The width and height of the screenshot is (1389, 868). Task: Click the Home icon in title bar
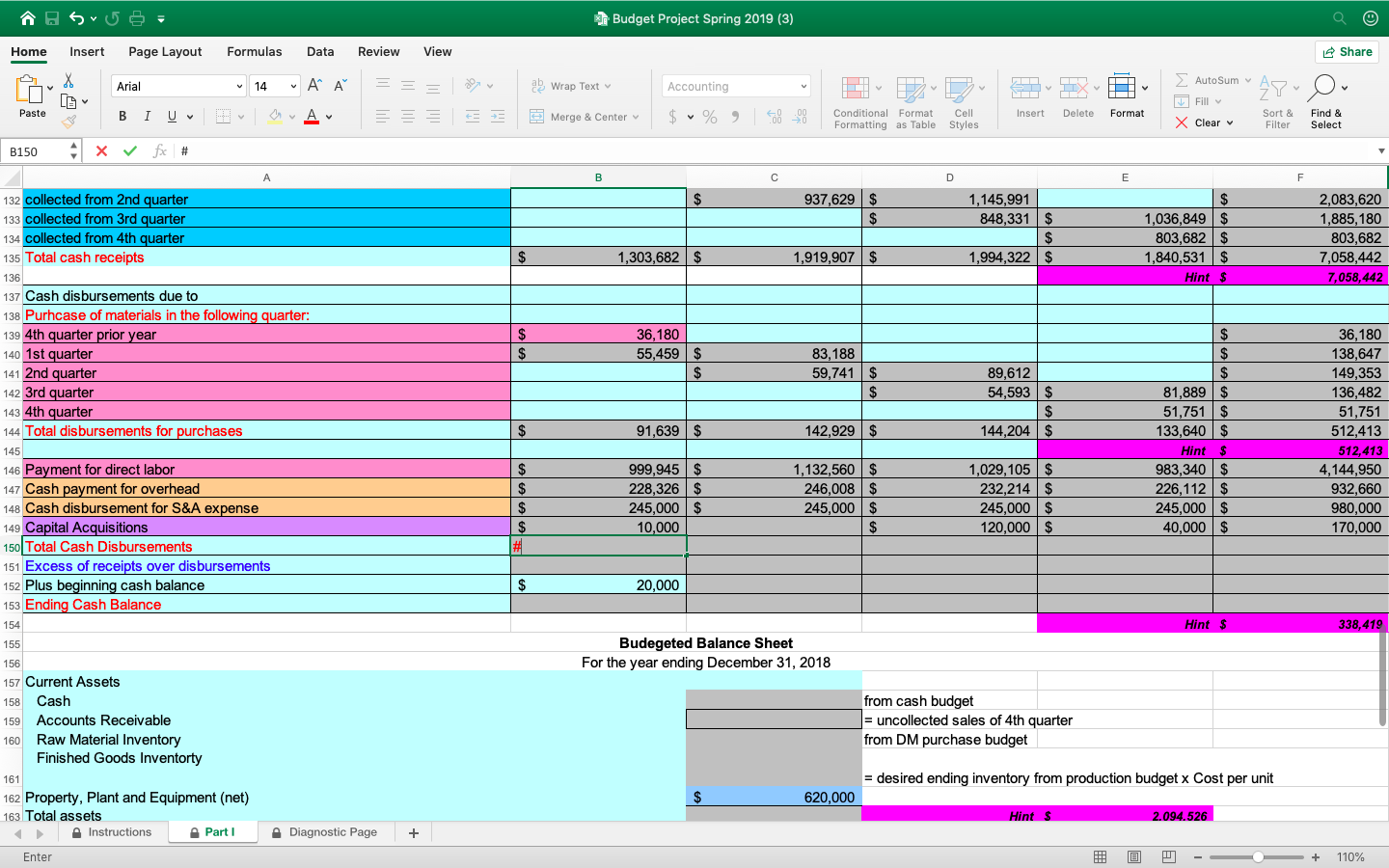point(27,18)
